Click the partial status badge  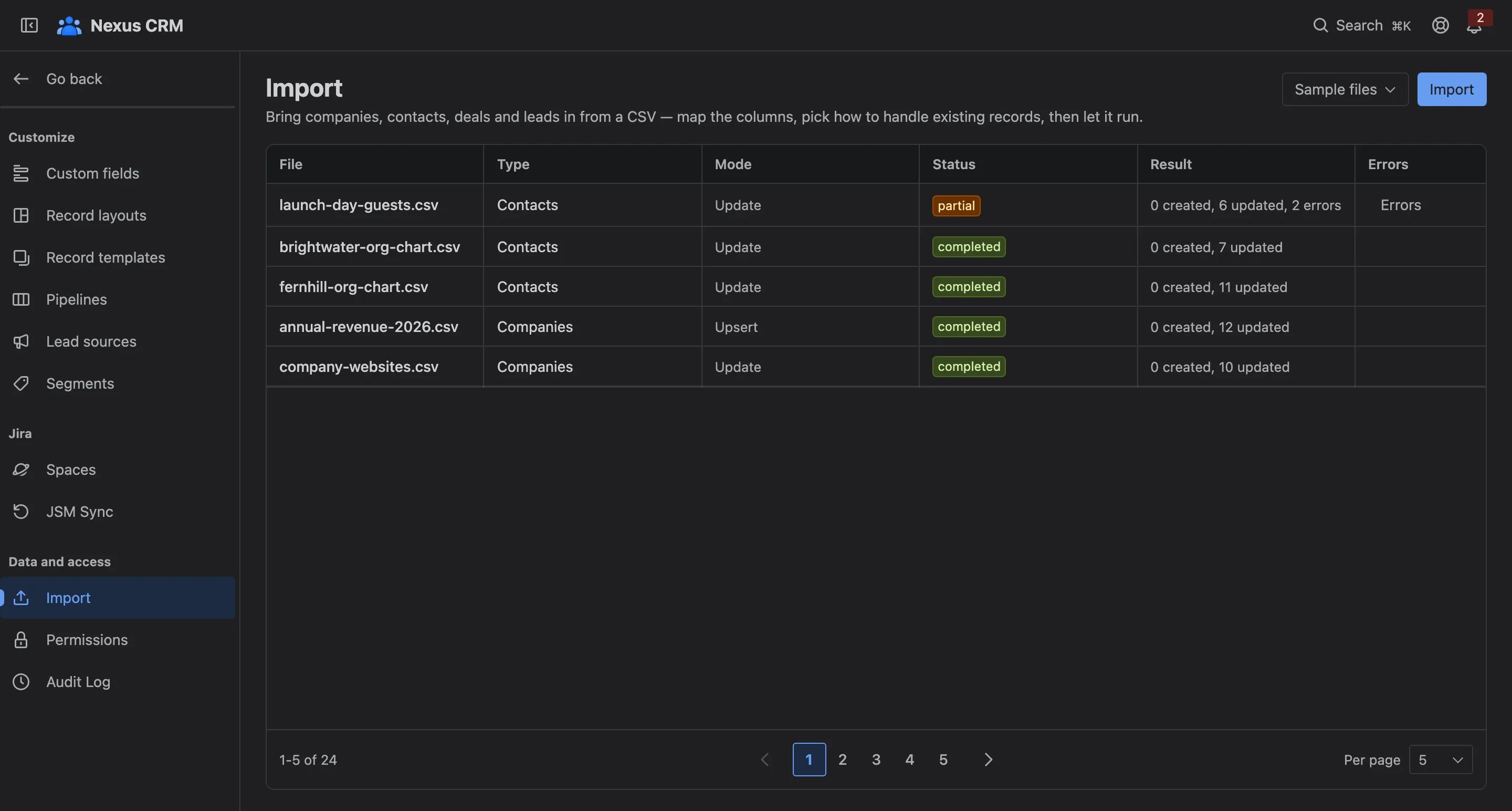[956, 205]
